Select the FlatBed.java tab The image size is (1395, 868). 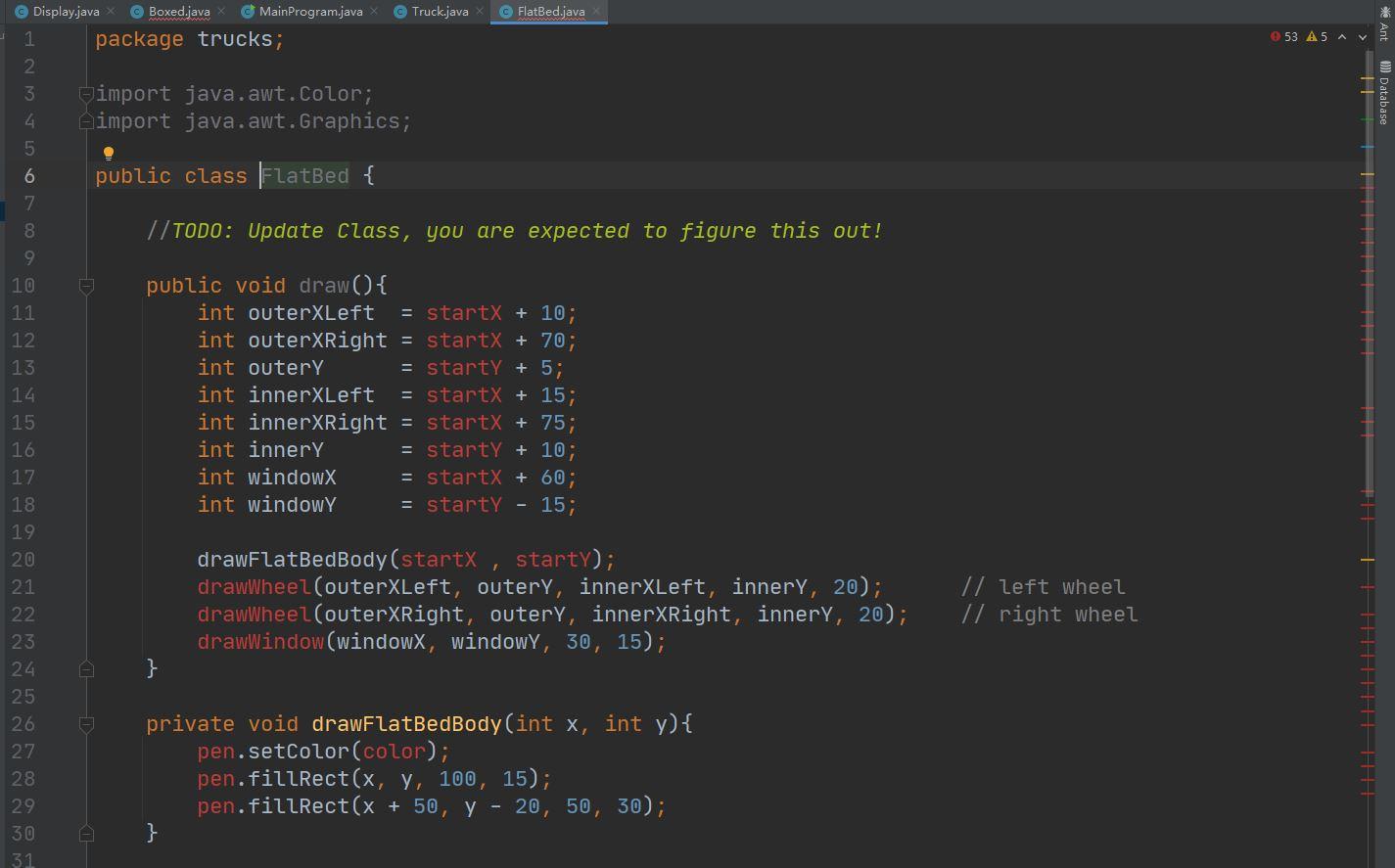[551, 12]
